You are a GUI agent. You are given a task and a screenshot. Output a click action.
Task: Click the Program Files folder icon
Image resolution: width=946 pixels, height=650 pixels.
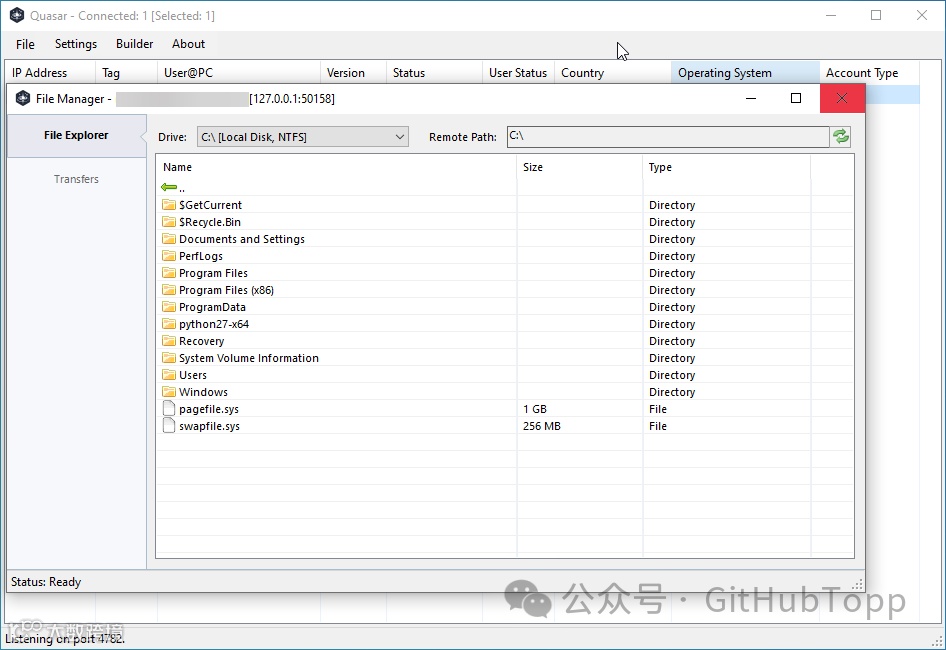(x=169, y=273)
